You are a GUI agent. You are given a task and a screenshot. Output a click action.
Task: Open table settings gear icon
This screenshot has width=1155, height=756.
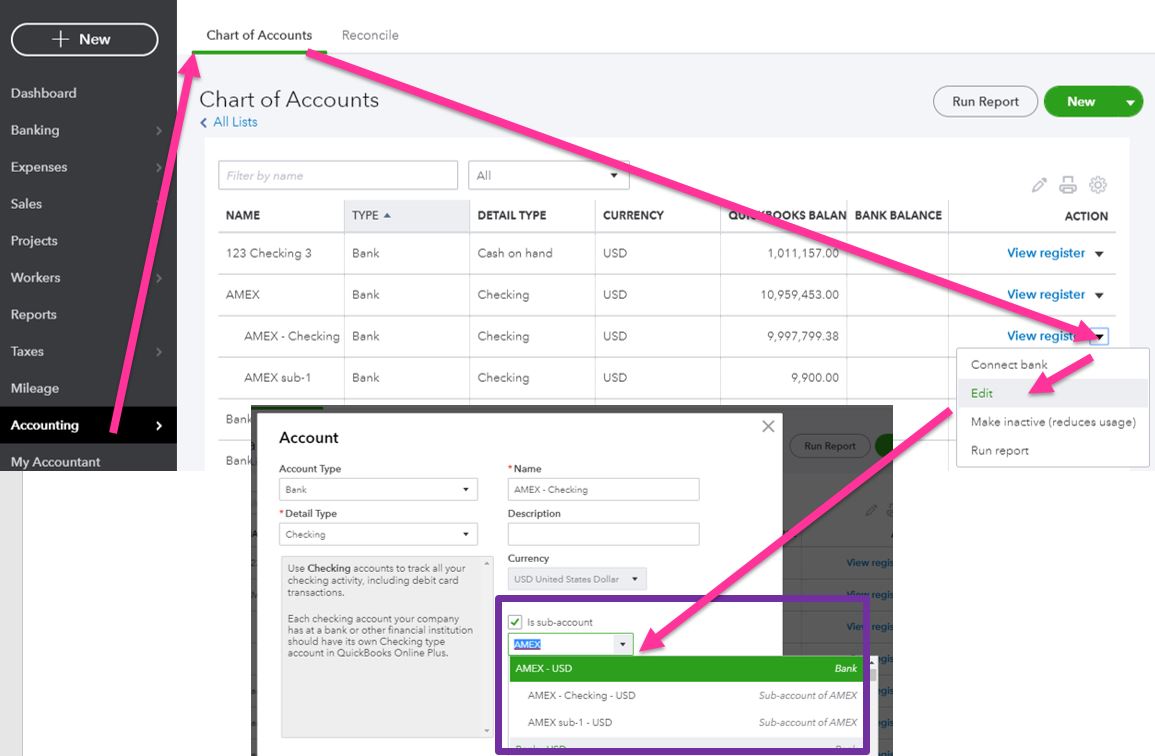click(1098, 185)
